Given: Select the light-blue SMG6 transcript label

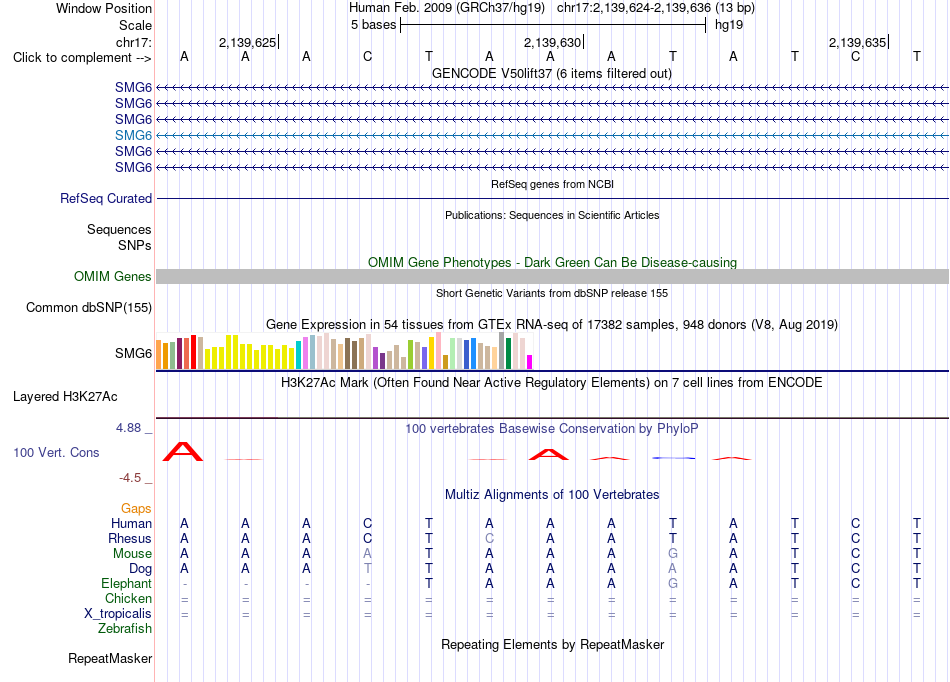Looking at the screenshot, I should coord(133,135).
